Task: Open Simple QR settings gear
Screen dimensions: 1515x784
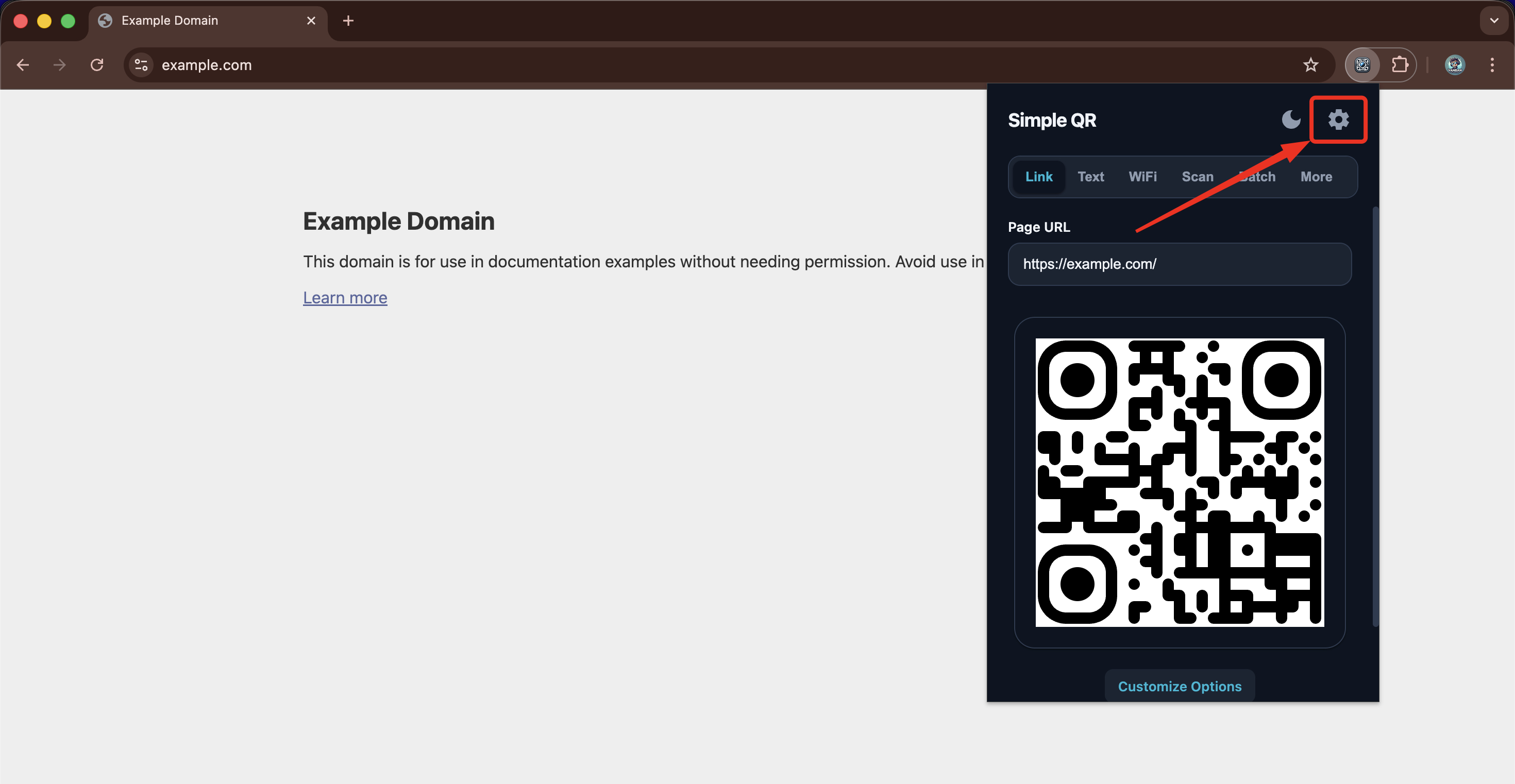Action: click(1338, 120)
